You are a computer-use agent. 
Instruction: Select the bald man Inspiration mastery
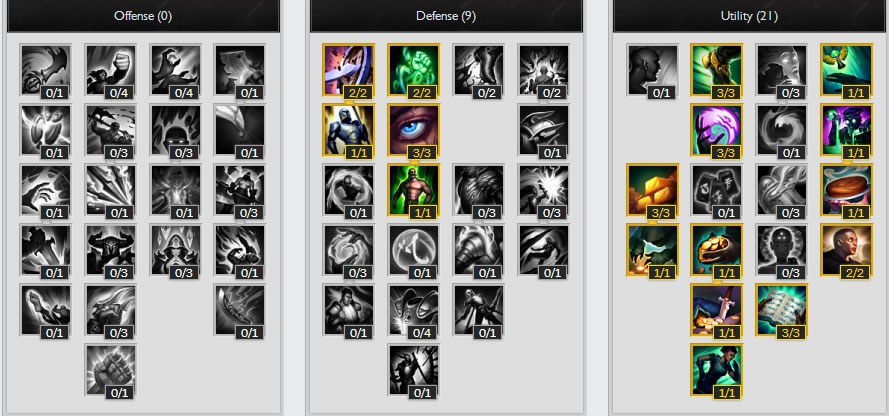(847, 250)
